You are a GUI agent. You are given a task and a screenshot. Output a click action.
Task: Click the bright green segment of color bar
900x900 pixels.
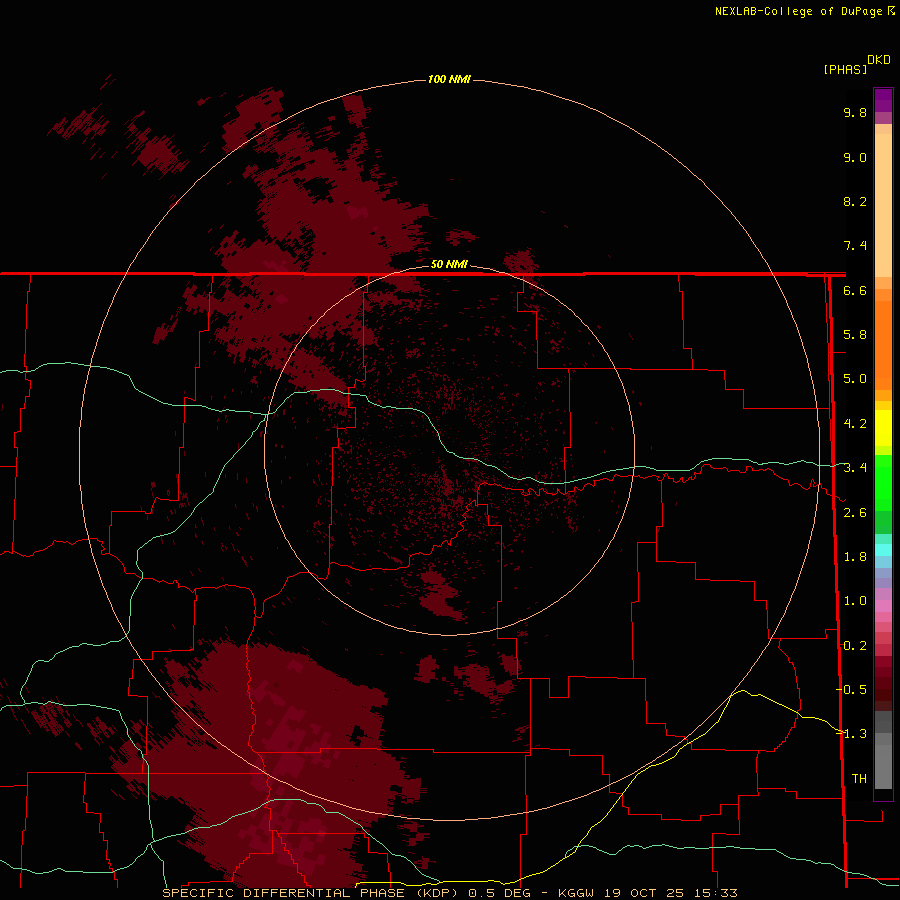pyautogui.click(x=883, y=483)
